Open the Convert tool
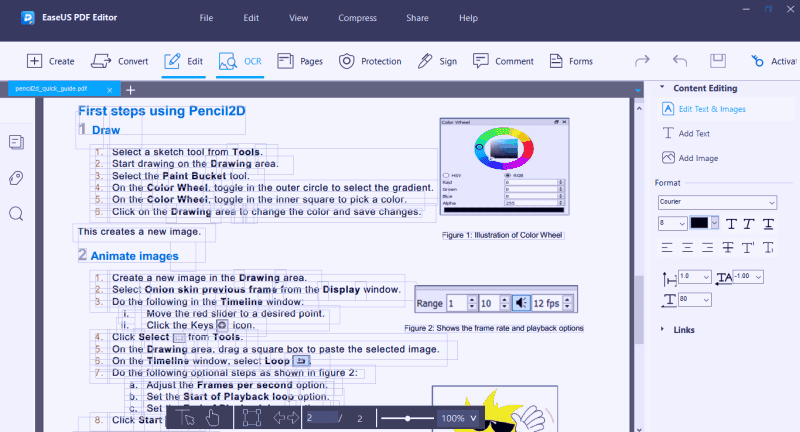The width and height of the screenshot is (800, 432). click(119, 61)
